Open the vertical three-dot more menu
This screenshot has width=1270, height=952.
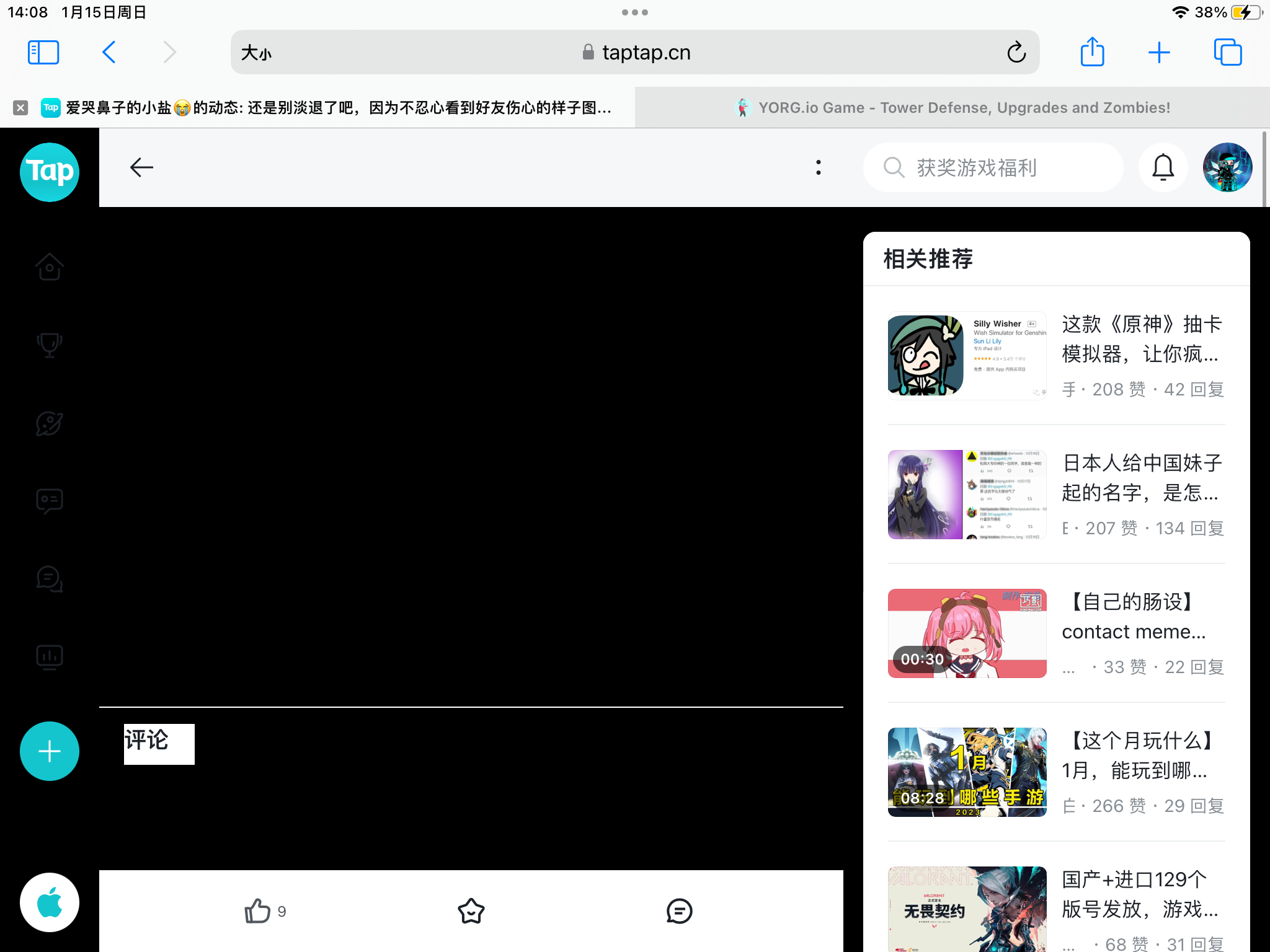tap(819, 167)
